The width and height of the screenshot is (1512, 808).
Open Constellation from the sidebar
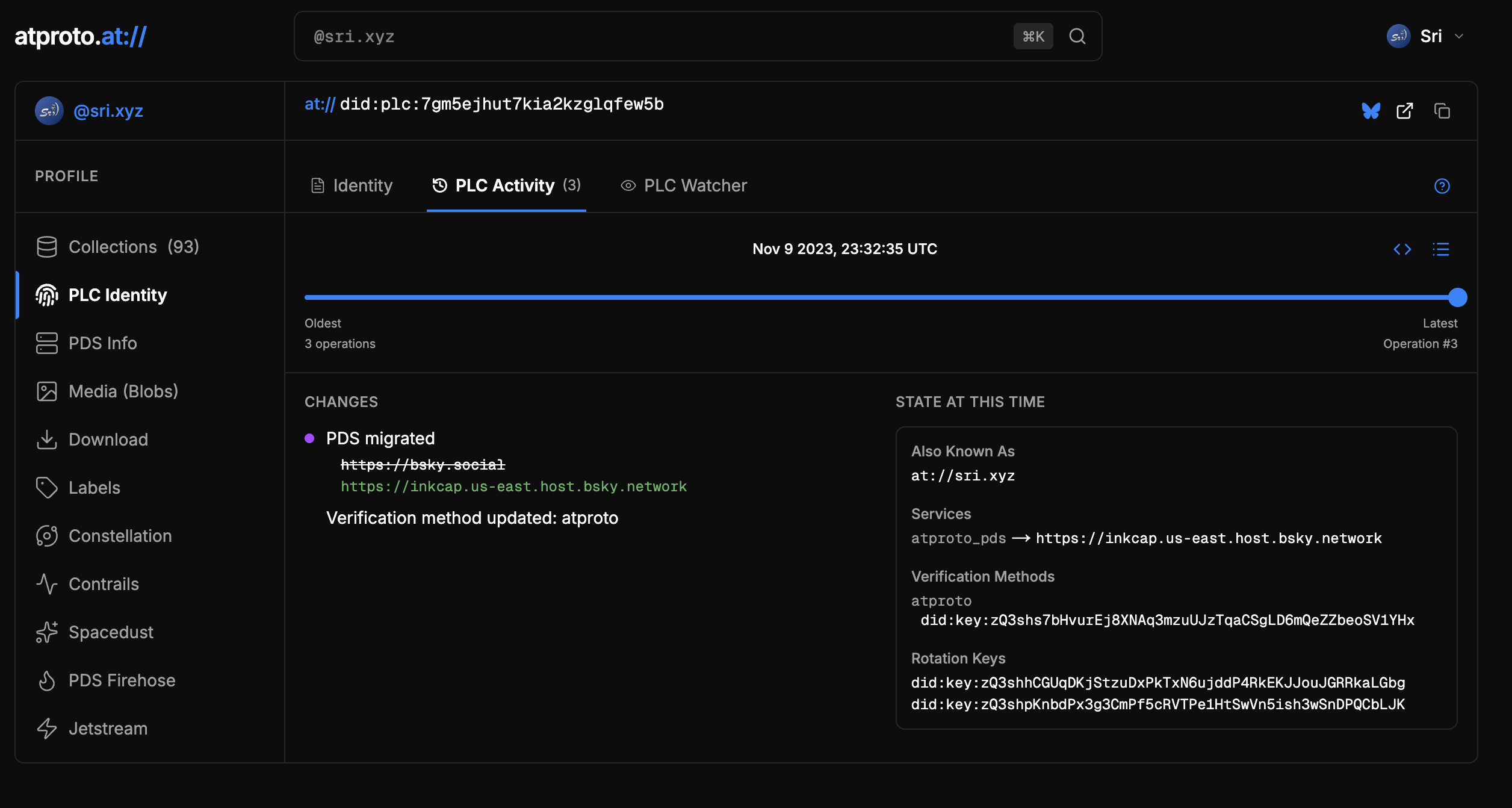(120, 536)
